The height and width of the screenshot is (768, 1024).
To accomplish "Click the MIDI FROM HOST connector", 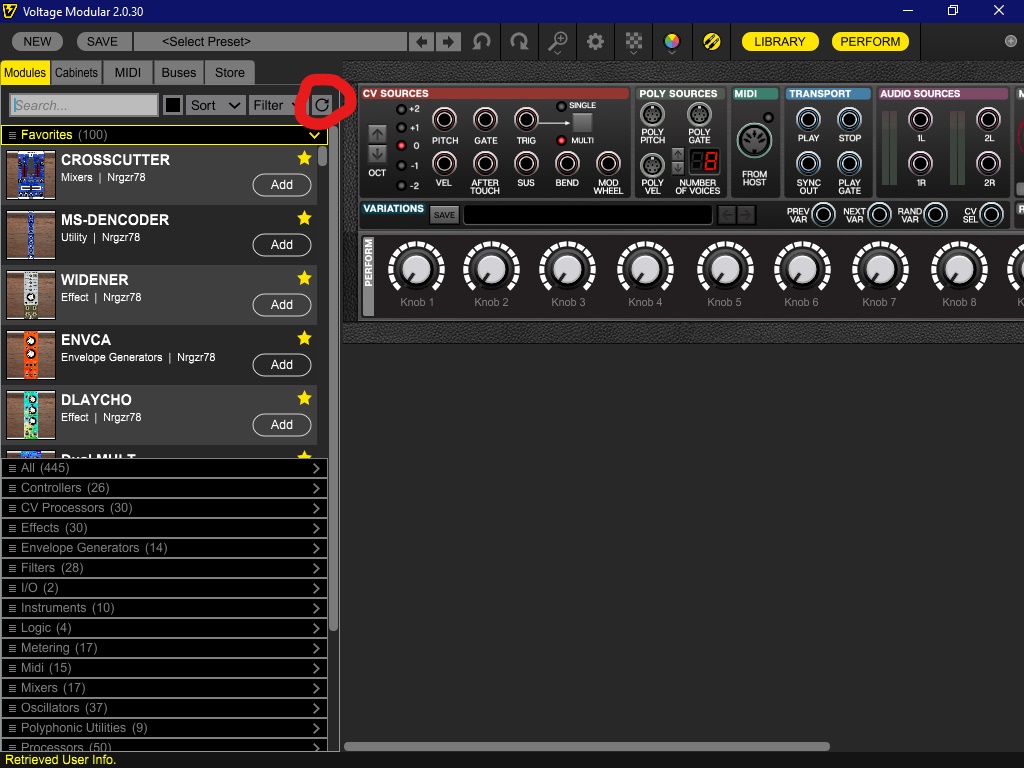I will point(754,140).
